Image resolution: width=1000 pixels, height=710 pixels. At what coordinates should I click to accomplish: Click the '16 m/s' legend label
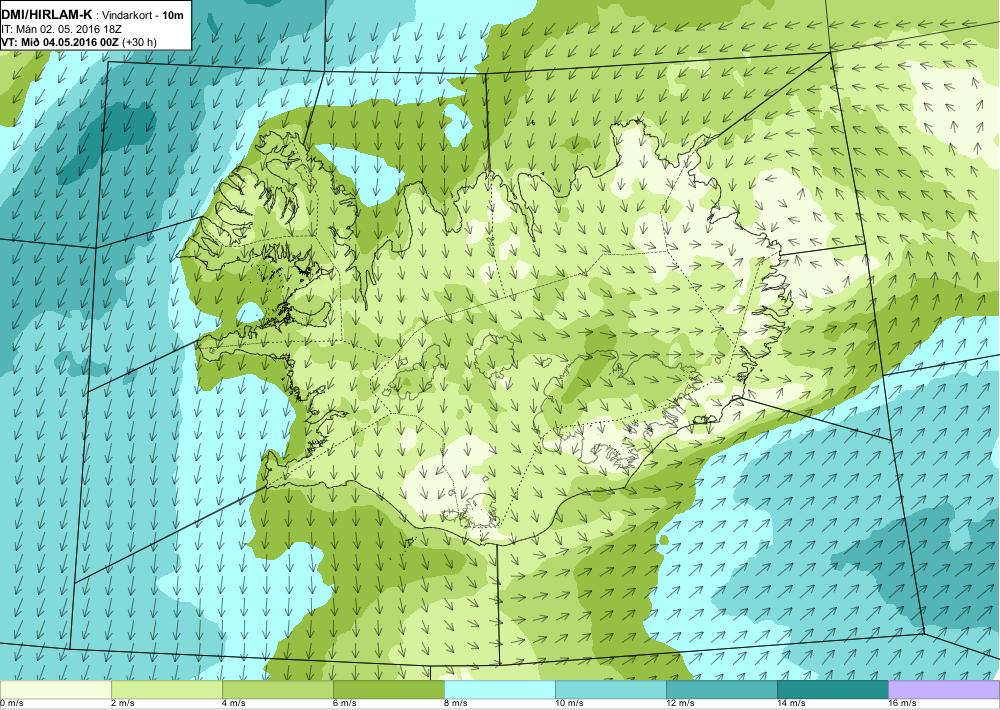[x=902, y=704]
